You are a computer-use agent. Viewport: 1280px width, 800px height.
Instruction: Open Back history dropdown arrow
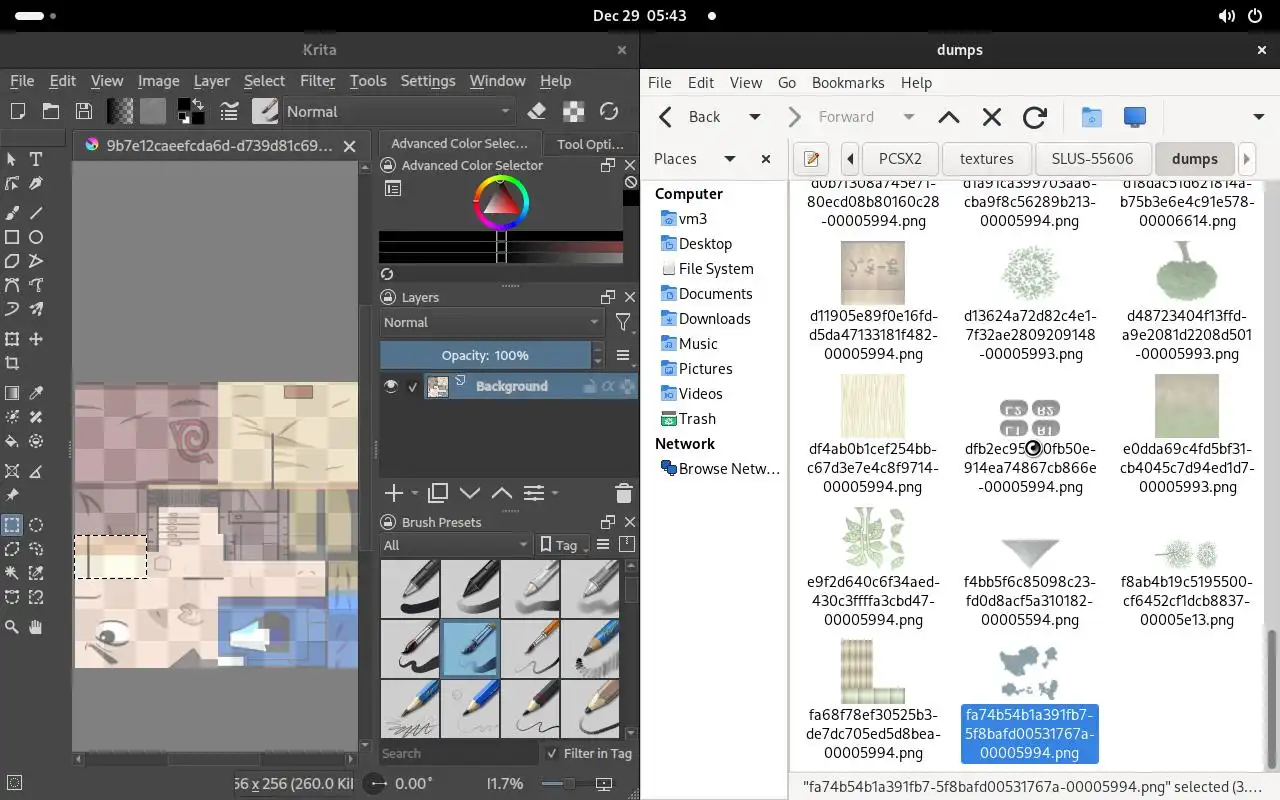pyautogui.click(x=755, y=117)
